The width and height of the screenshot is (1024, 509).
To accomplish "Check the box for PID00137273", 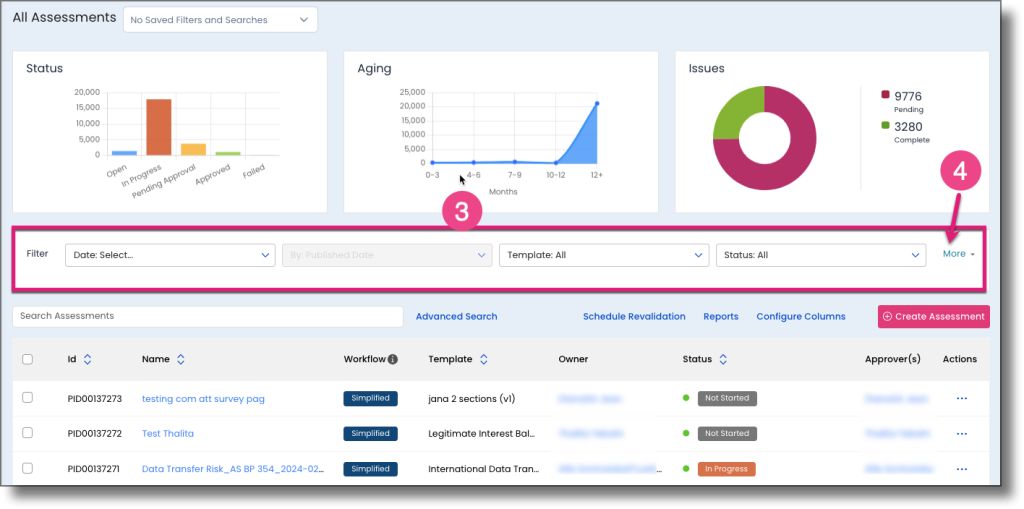I will click(x=27, y=398).
